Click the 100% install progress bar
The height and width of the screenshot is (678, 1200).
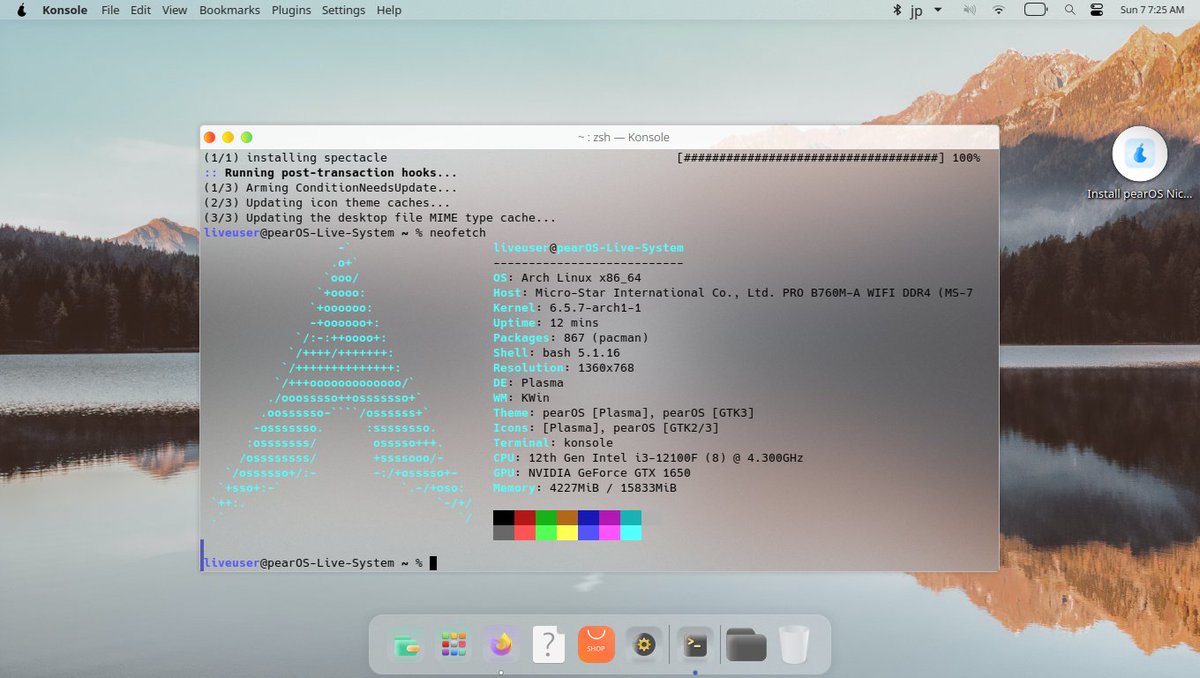coord(828,158)
